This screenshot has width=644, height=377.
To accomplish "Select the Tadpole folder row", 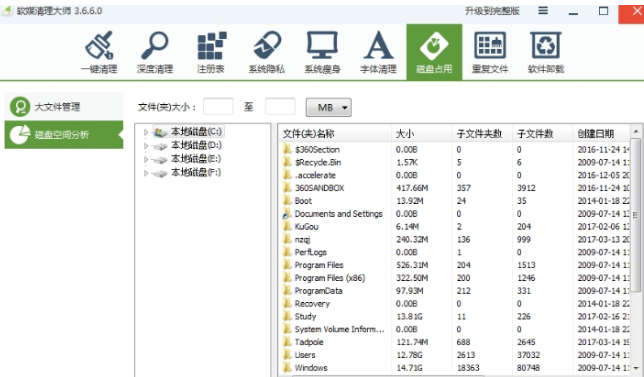I will point(455,342).
